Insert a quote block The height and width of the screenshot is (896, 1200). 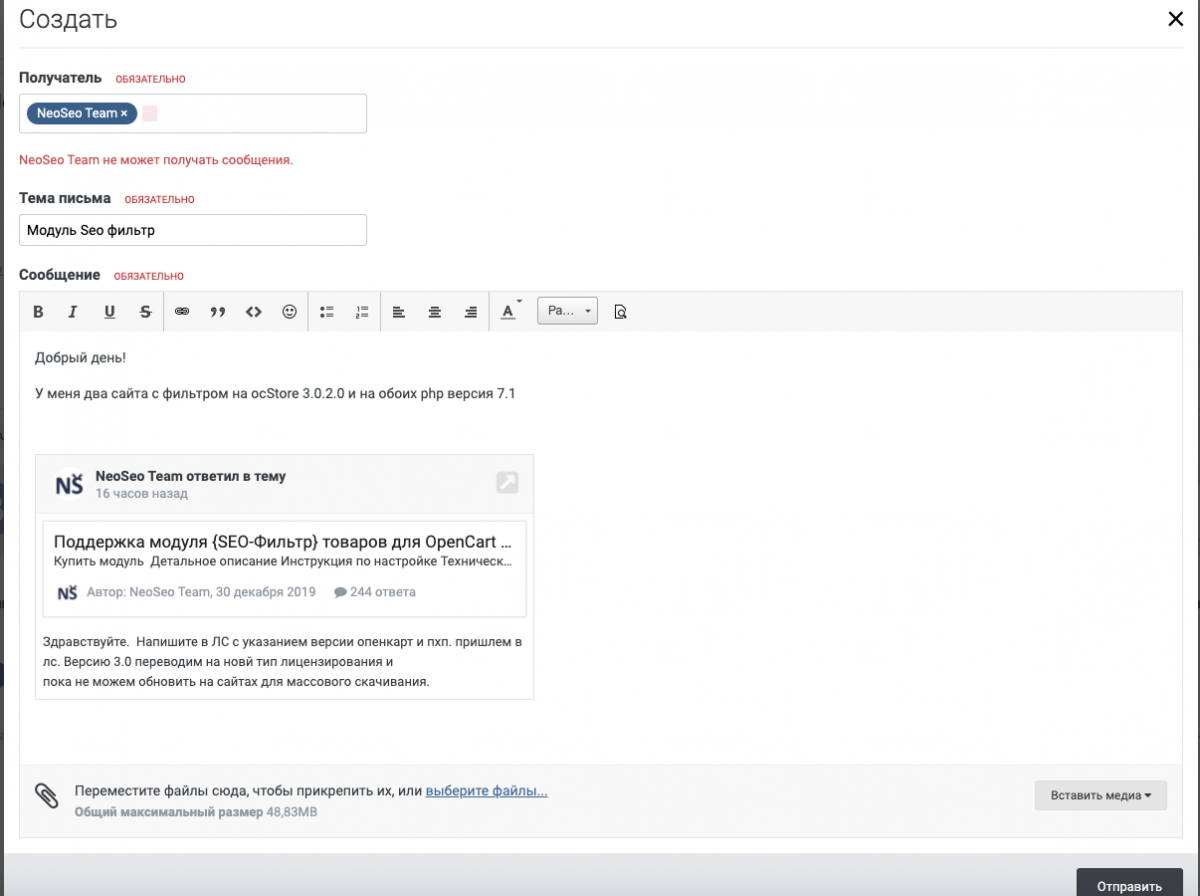[x=218, y=311]
